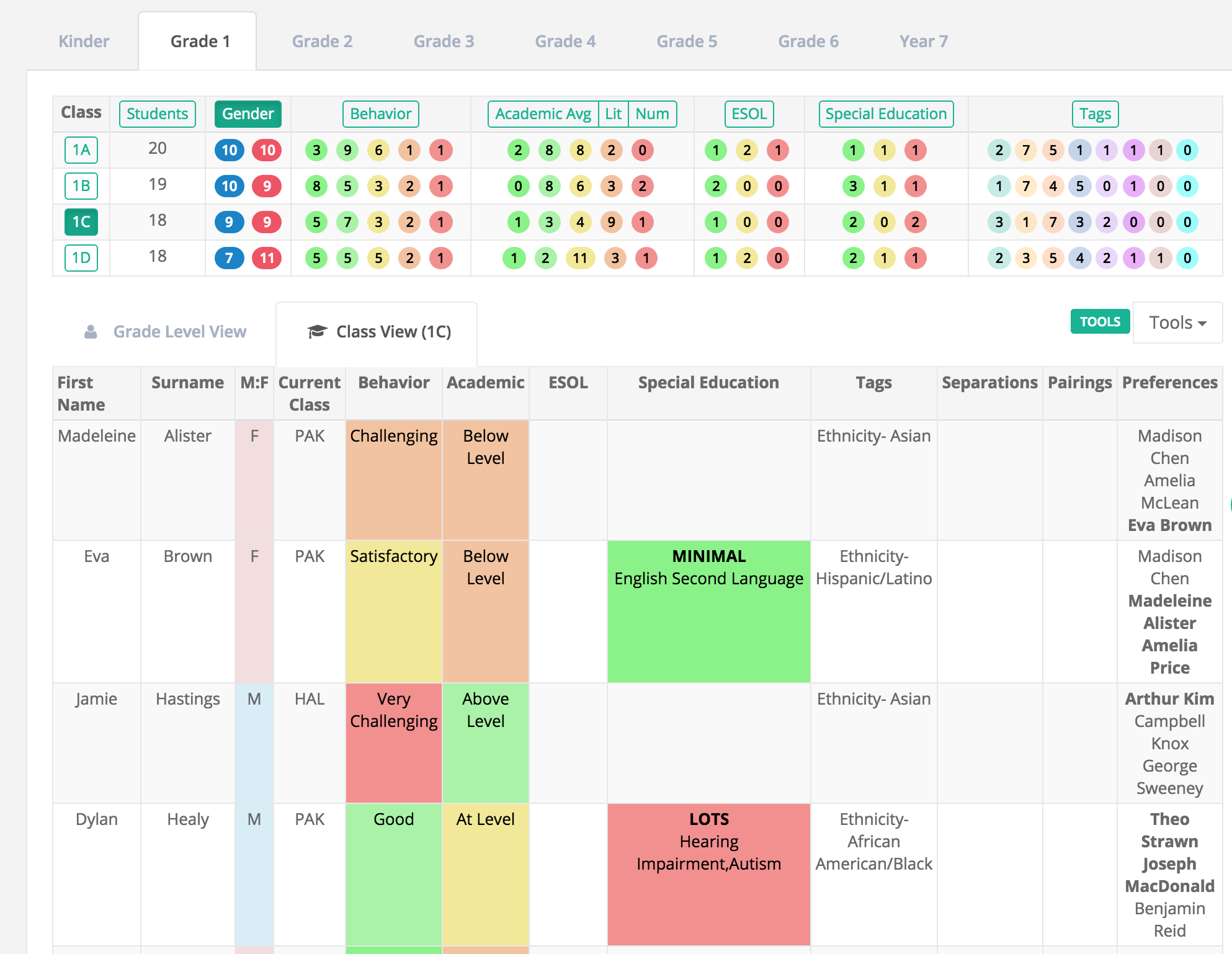Toggle the Gender column filter button
The height and width of the screenshot is (954, 1232).
click(x=248, y=114)
